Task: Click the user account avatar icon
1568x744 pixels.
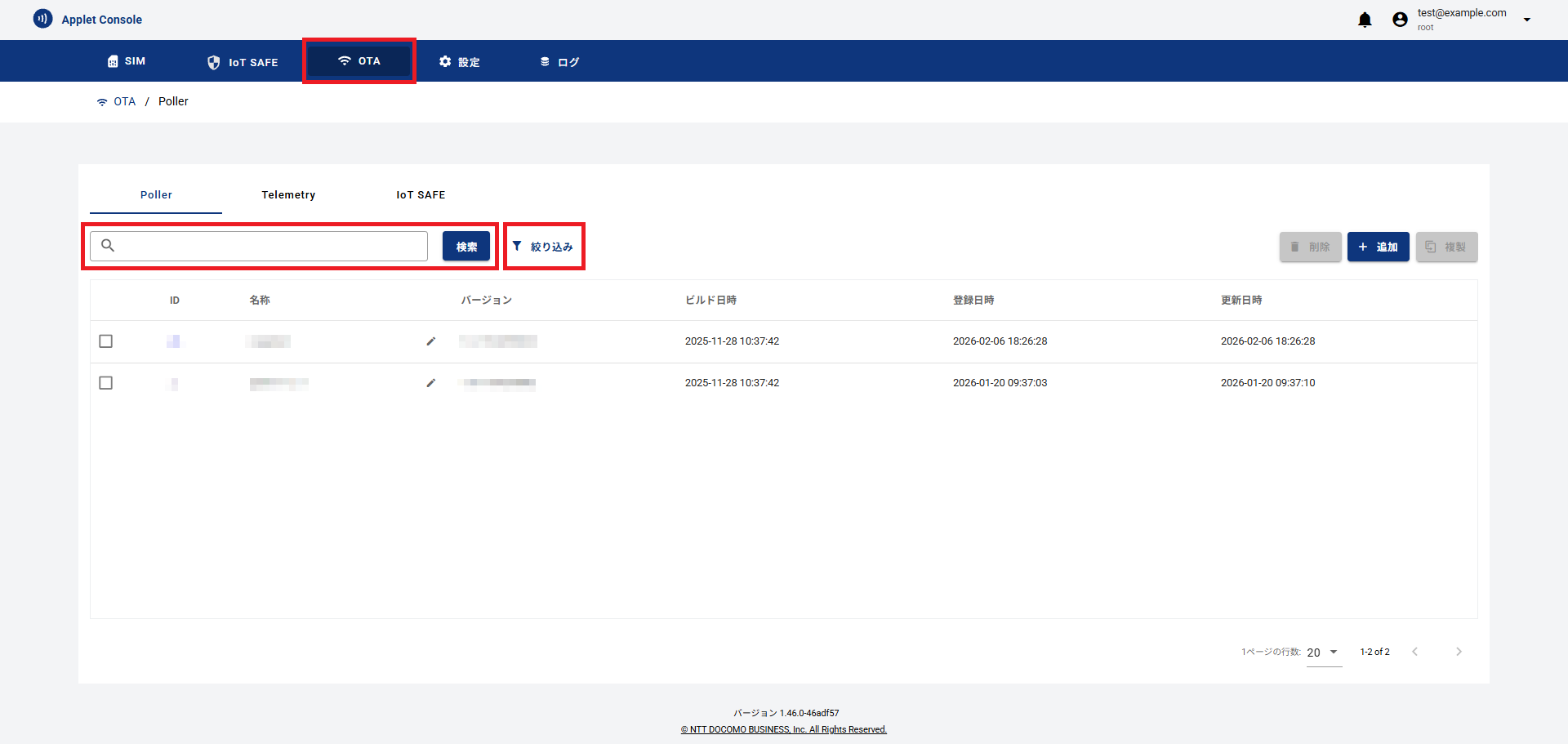Action: [x=1400, y=20]
